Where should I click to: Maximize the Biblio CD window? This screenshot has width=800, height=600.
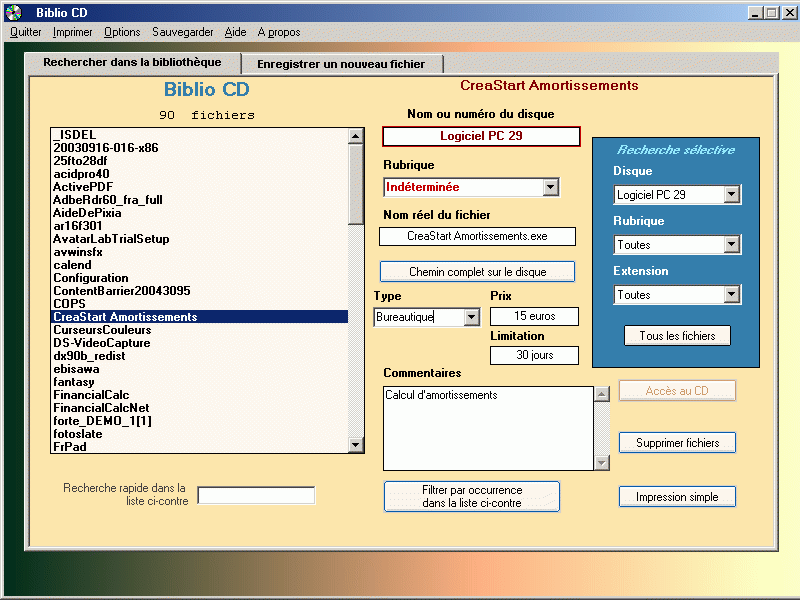coord(772,13)
